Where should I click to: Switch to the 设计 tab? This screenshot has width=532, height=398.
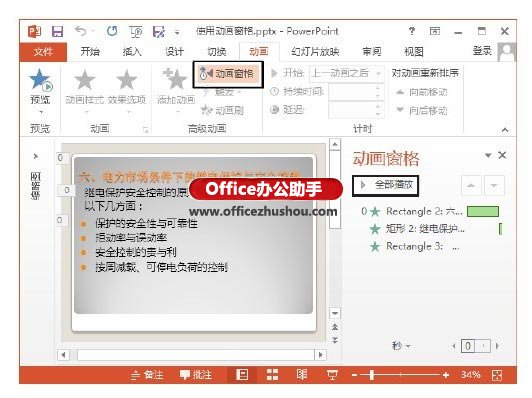174,52
